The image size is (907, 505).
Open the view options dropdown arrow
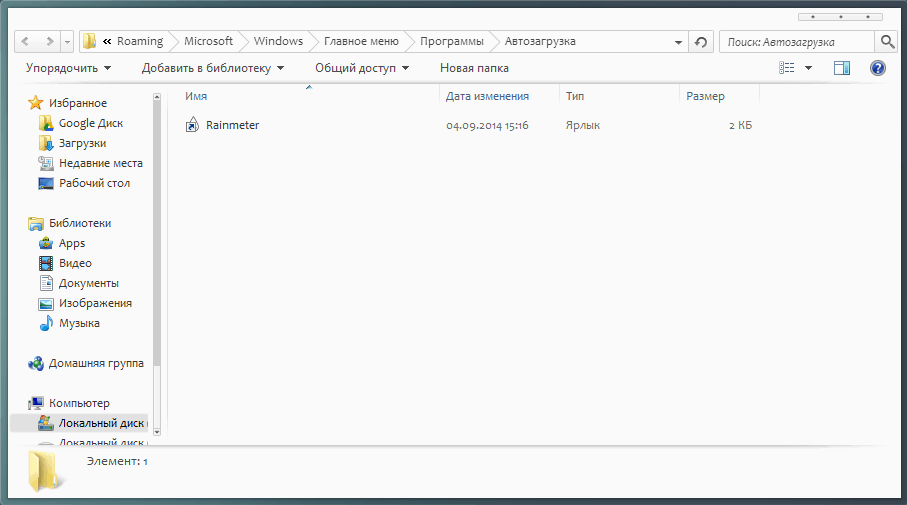[x=808, y=68]
